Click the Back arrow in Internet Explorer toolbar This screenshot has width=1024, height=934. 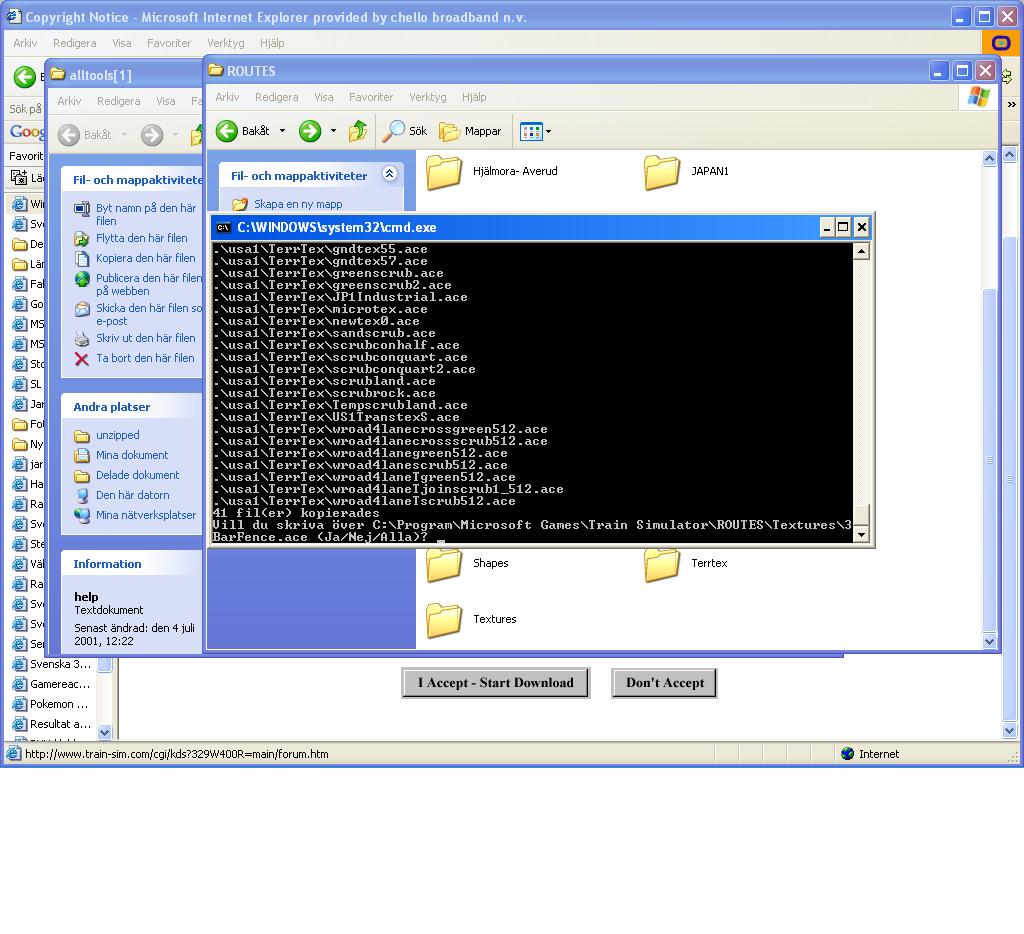25,77
